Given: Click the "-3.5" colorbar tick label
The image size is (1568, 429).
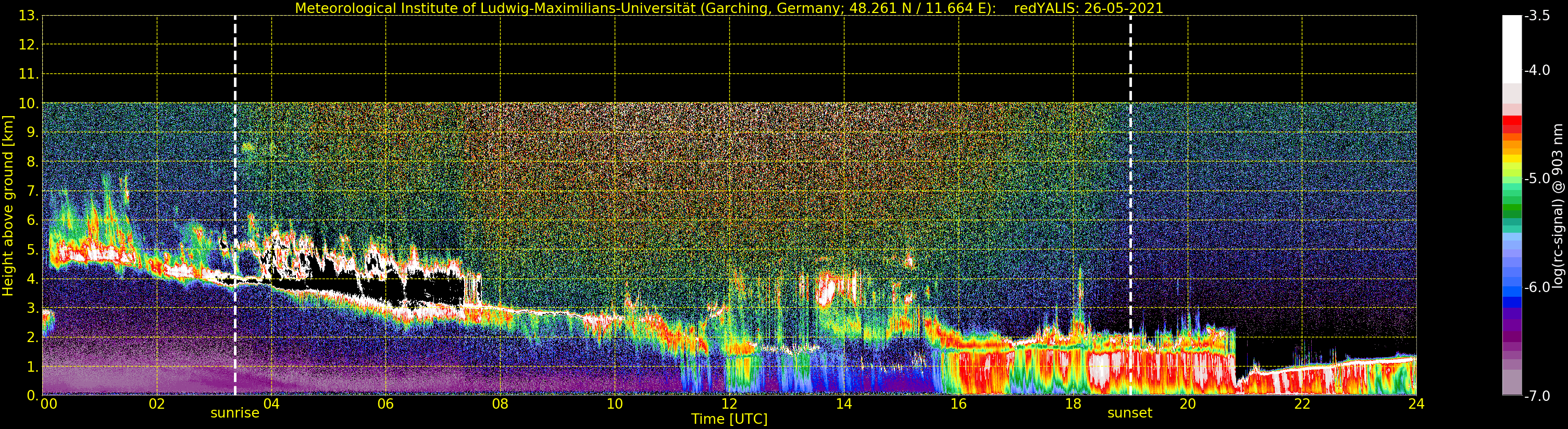Looking at the screenshot, I should coord(1537,16).
